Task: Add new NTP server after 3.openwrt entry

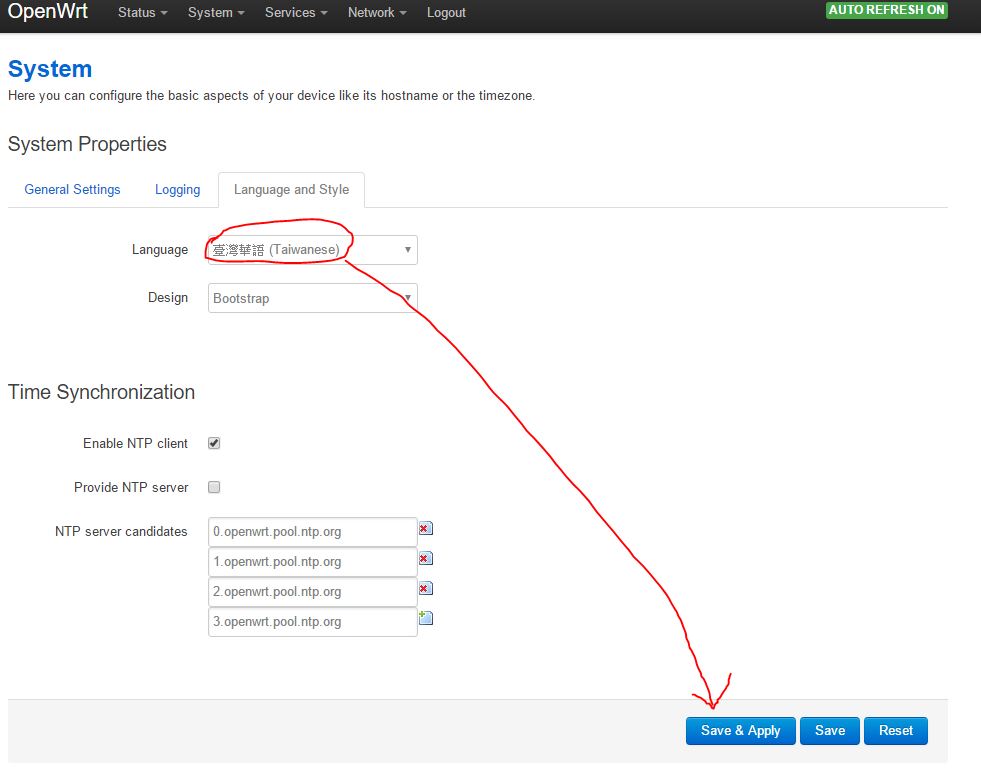Action: (x=425, y=618)
